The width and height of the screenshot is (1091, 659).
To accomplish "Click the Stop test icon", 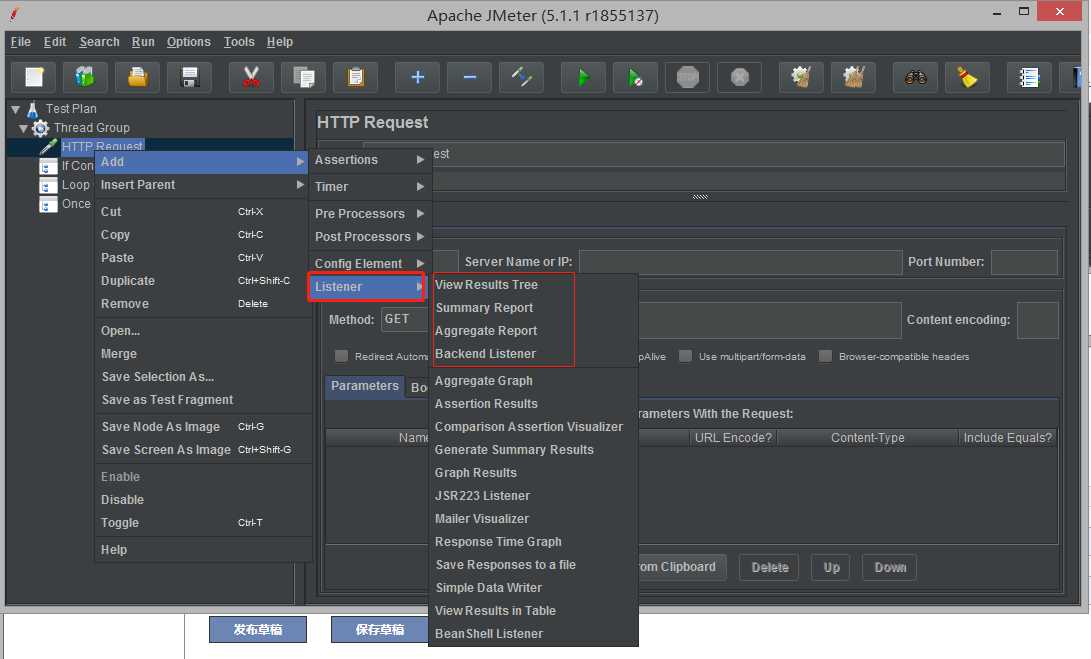I will point(687,77).
